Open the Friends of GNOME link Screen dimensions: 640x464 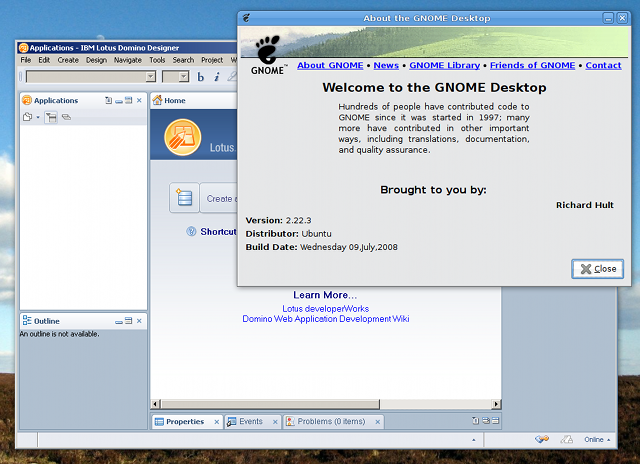[533, 65]
